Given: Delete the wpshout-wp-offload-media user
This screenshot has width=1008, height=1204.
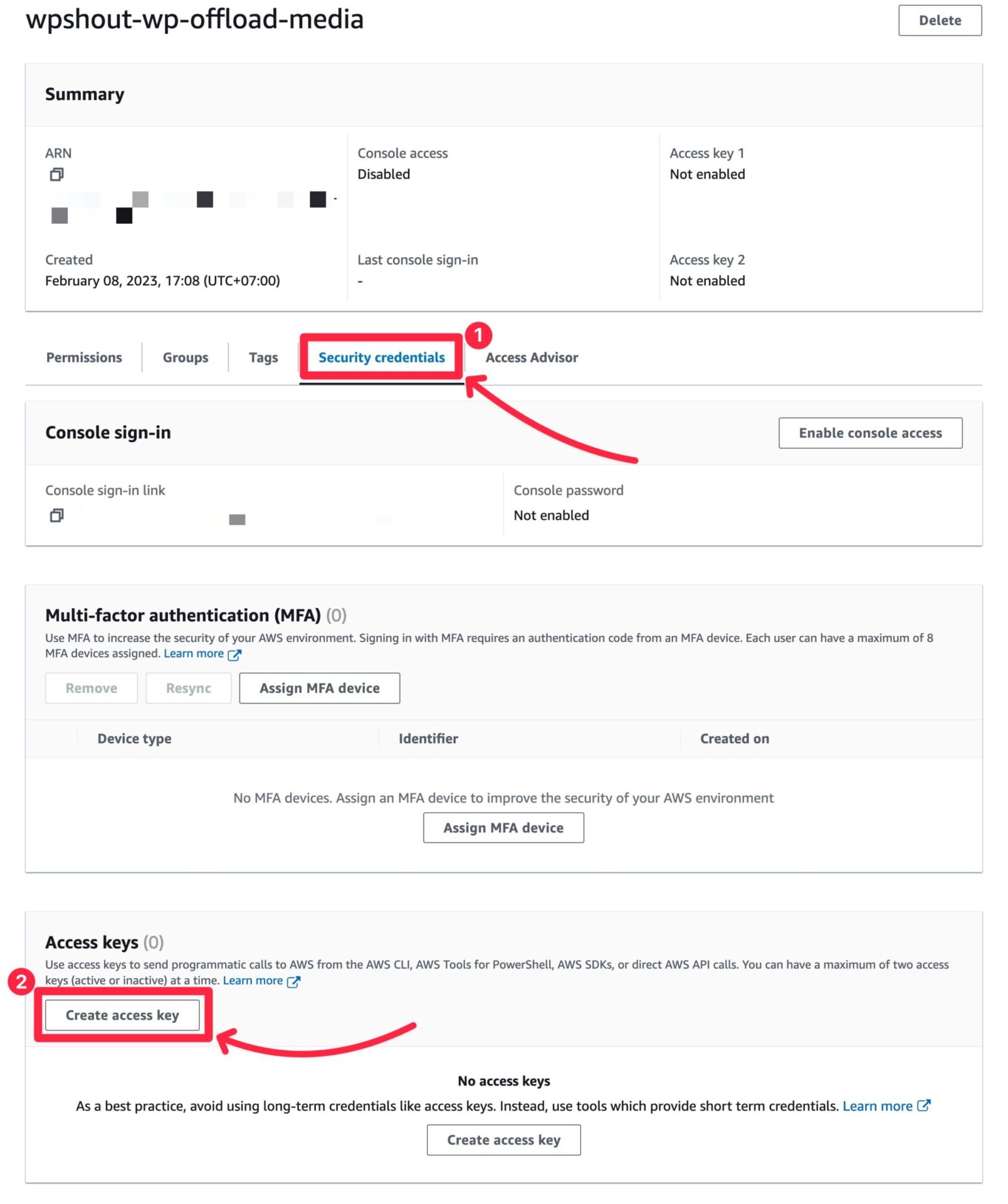Looking at the screenshot, I should pos(940,19).
